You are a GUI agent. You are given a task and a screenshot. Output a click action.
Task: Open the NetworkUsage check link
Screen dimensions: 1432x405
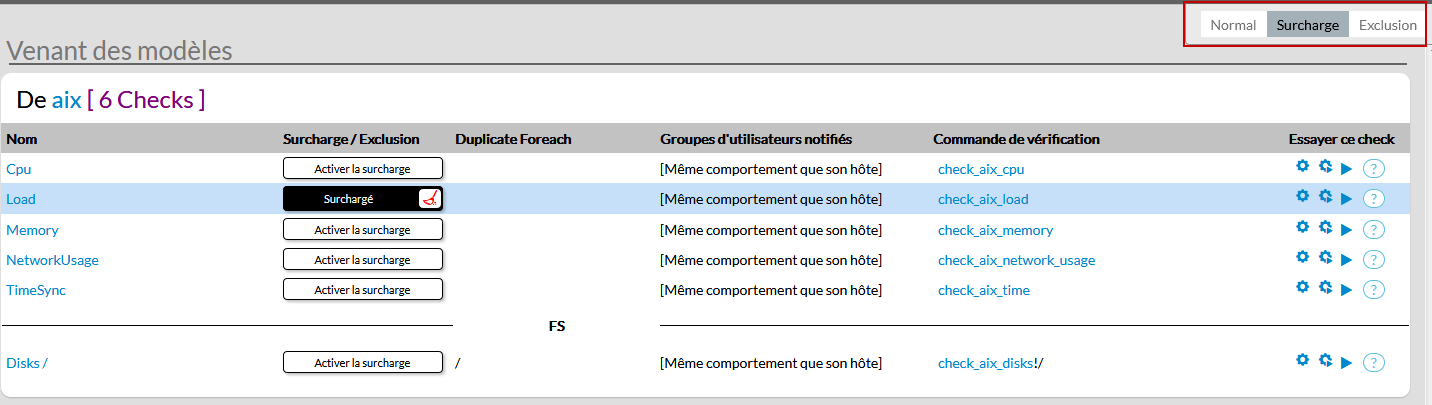point(52,260)
